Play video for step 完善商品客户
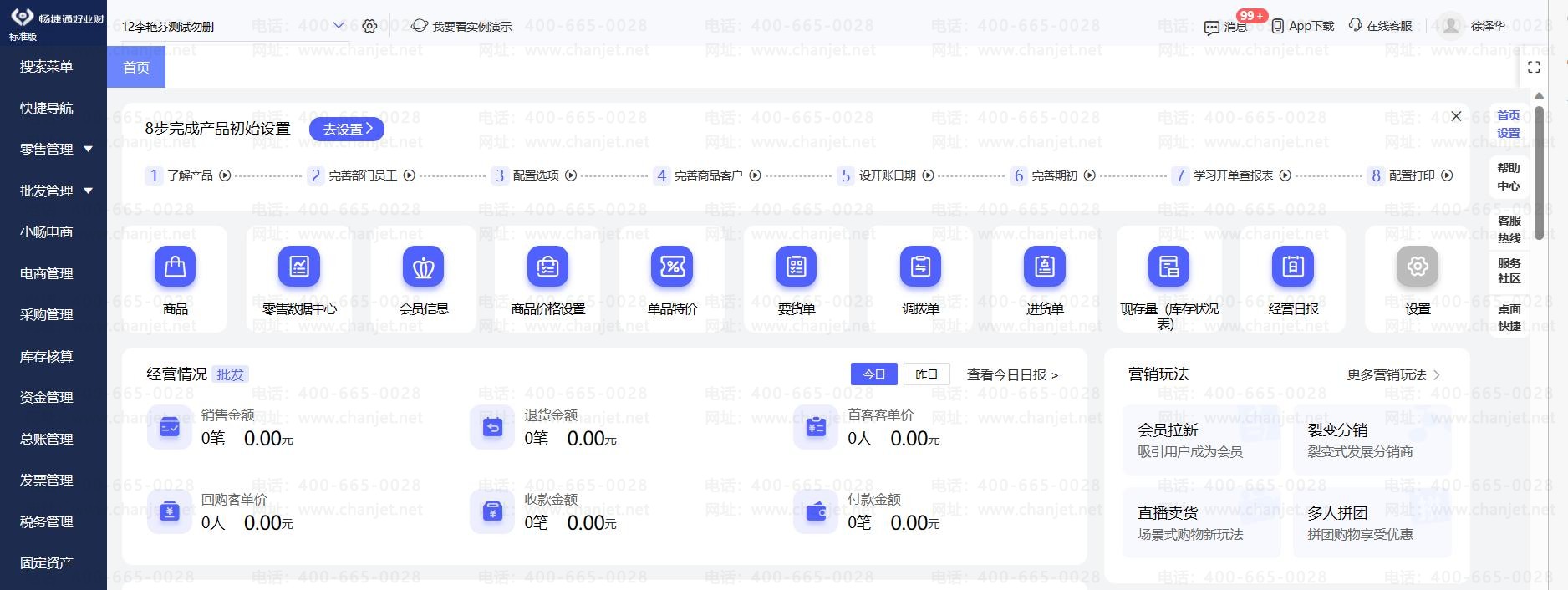Viewport: 1568px width, 590px height. [756, 175]
